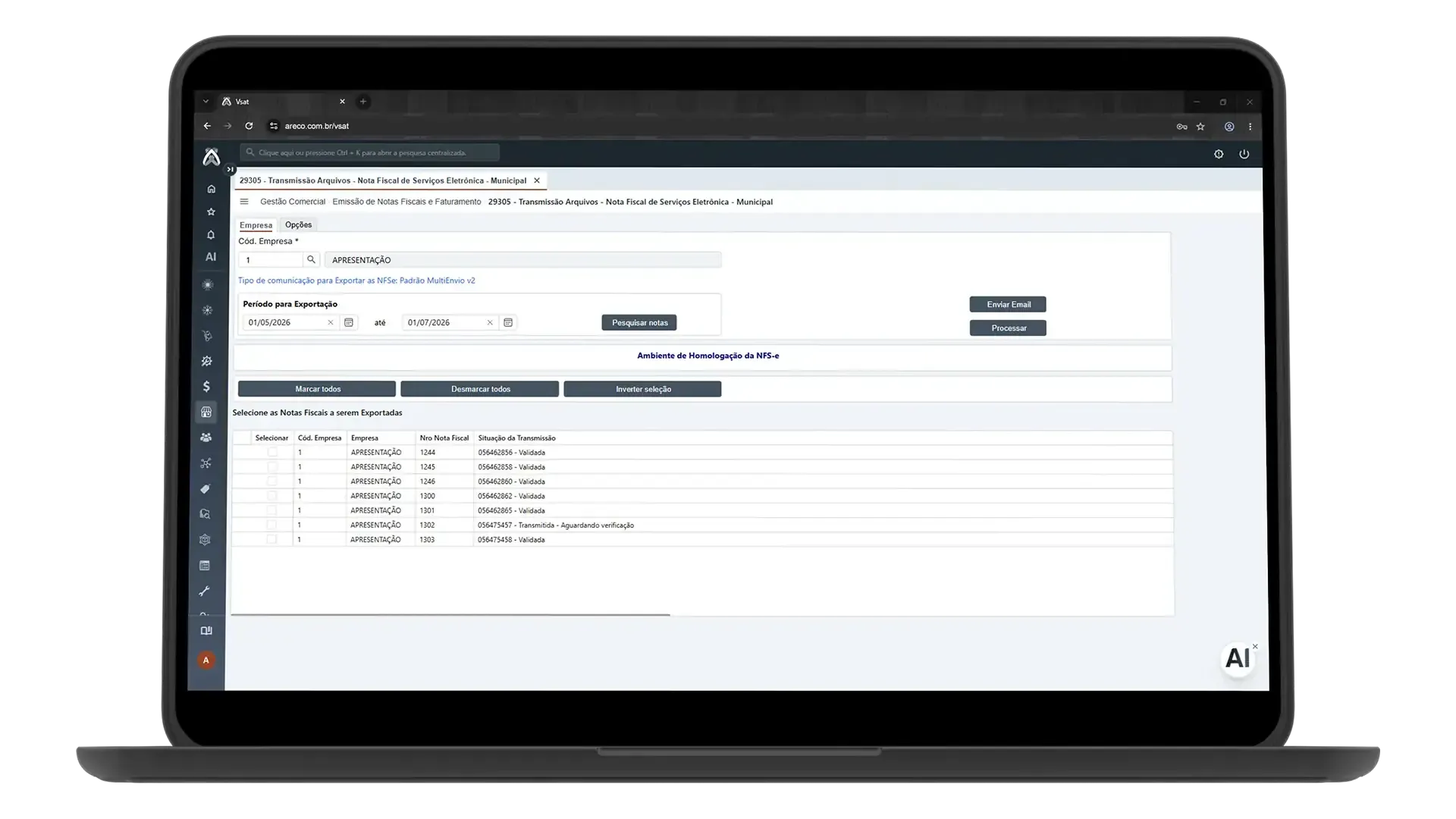The height and width of the screenshot is (819, 1456).
Task: Check the row for nota 1302
Action: pyautogui.click(x=272, y=525)
